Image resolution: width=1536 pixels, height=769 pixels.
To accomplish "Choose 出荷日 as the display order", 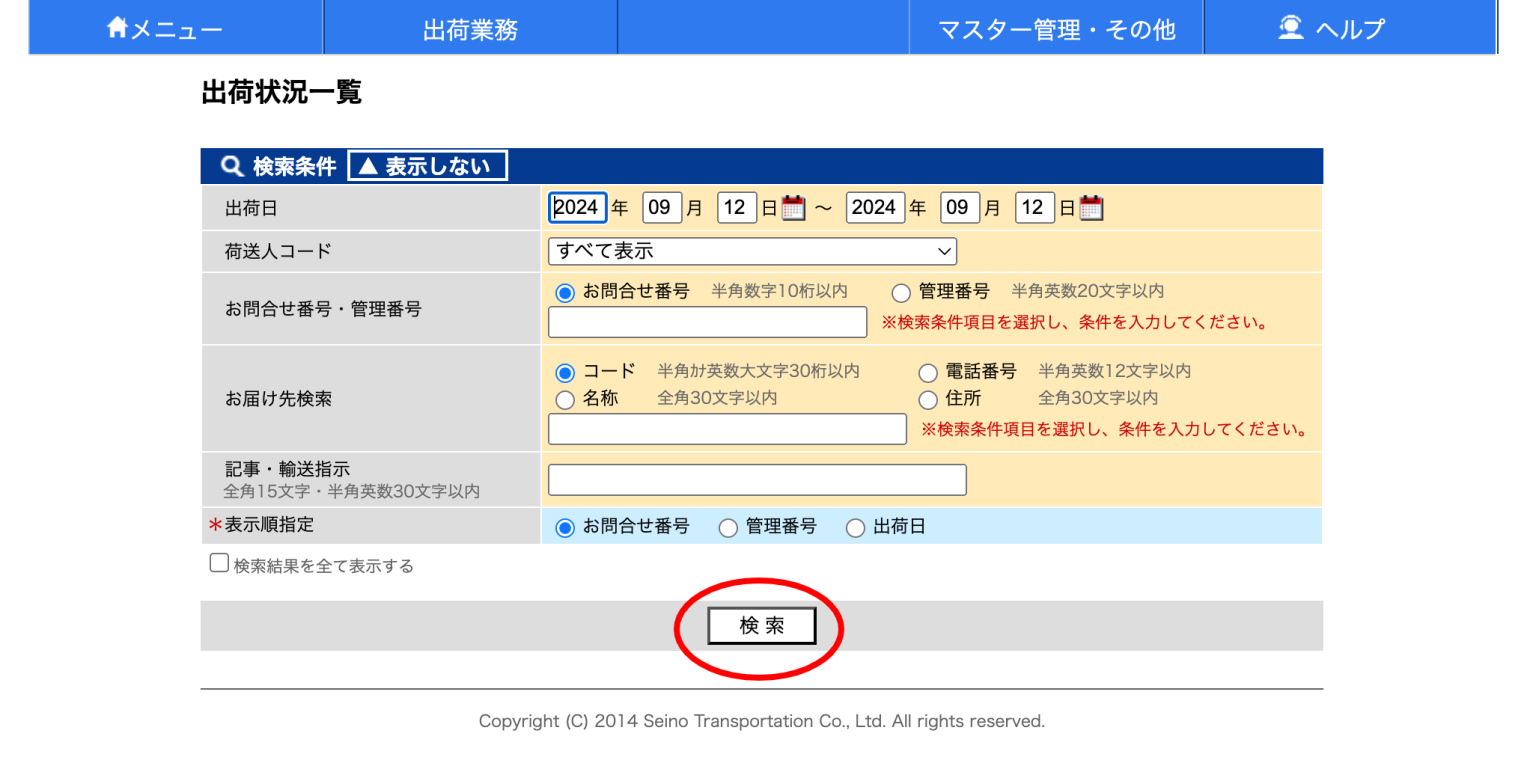I will [x=856, y=527].
